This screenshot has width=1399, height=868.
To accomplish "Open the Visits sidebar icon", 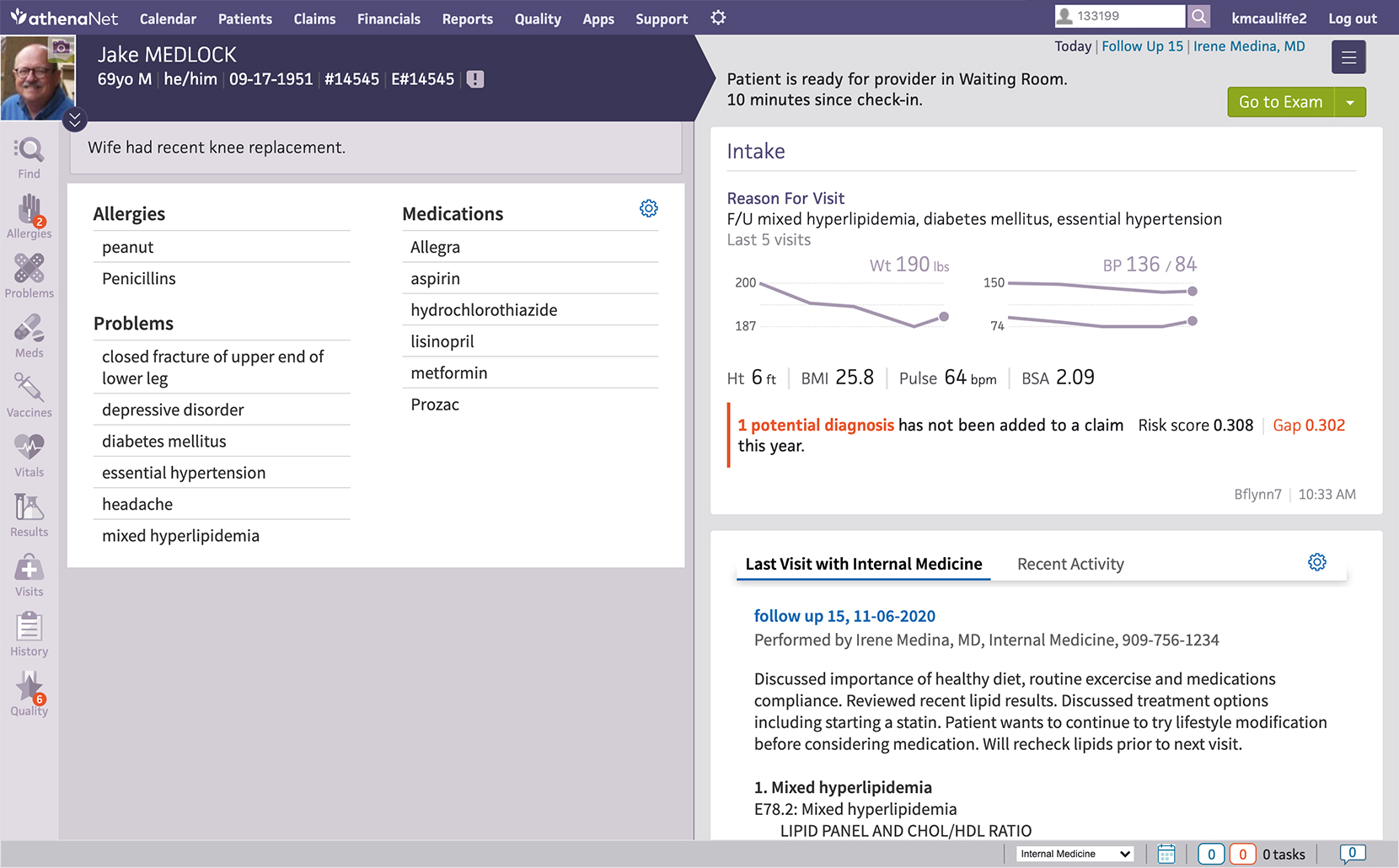I will point(29,576).
